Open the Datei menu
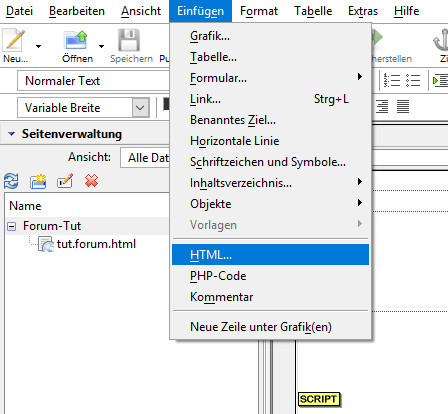Viewport: 448px width, 414px height. 19,11
